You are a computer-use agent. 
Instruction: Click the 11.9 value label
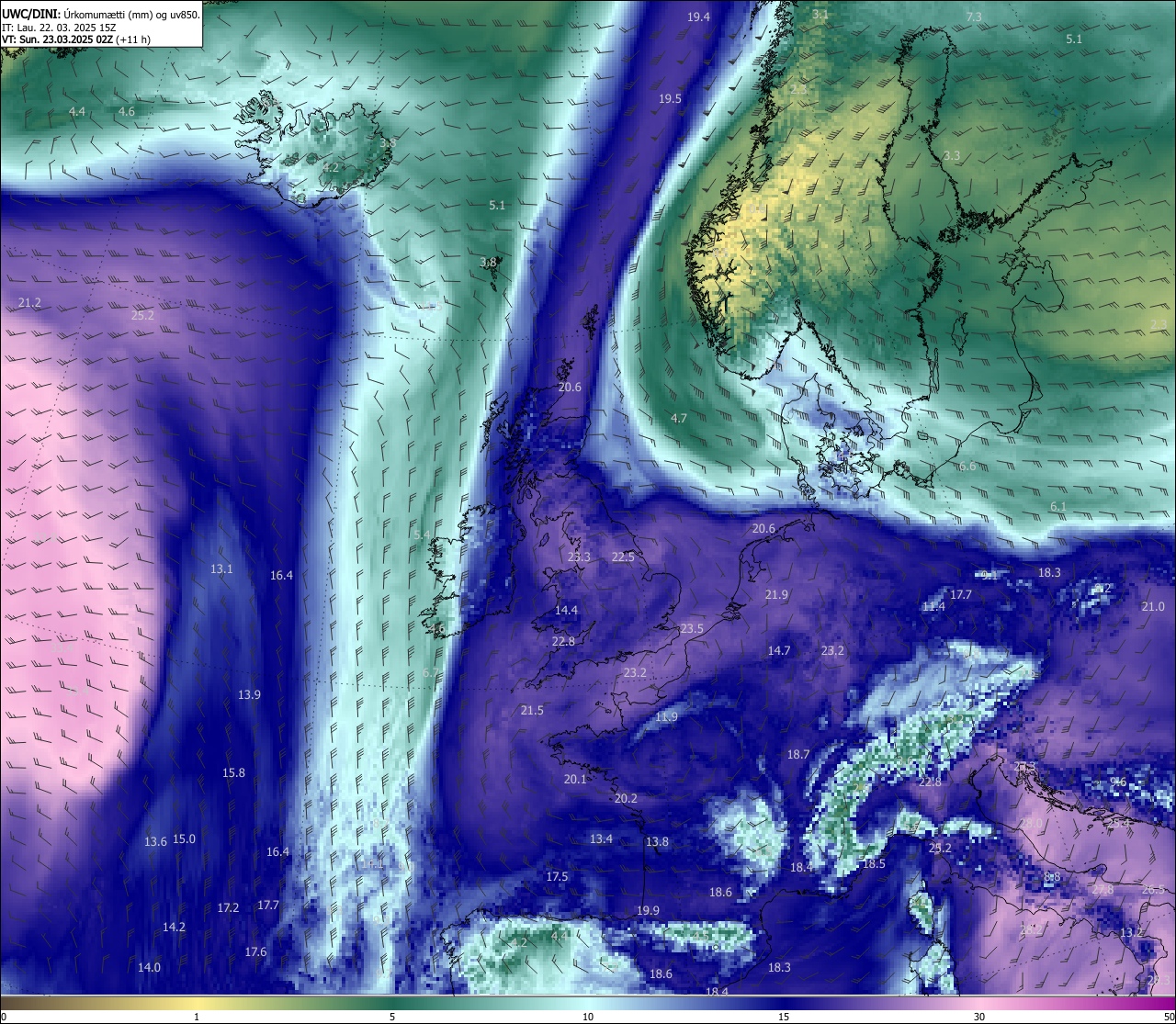[x=666, y=717]
